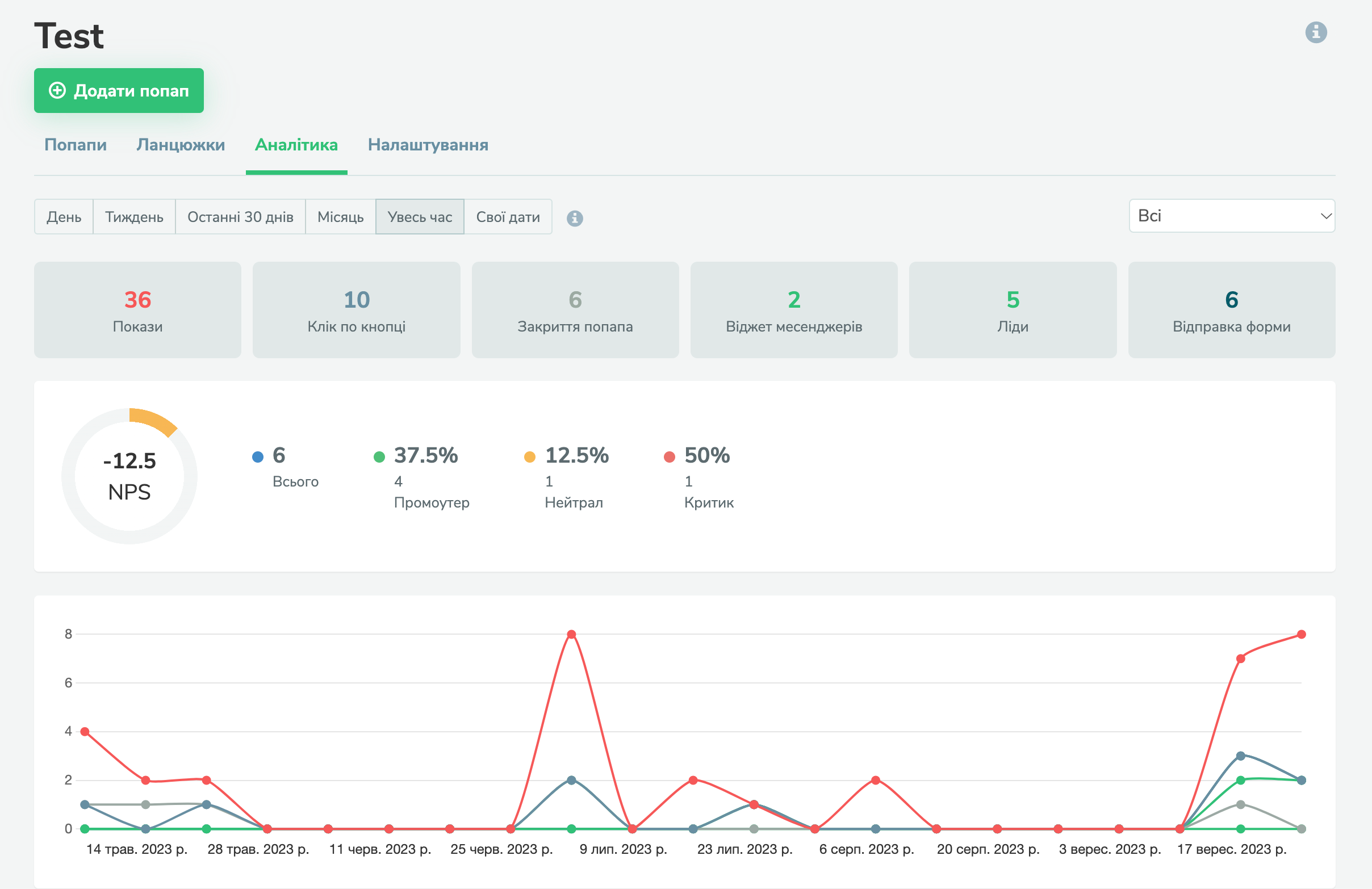Switch to the Налаштування tab
Image resolution: width=1372 pixels, height=889 pixels.
pyautogui.click(x=428, y=145)
